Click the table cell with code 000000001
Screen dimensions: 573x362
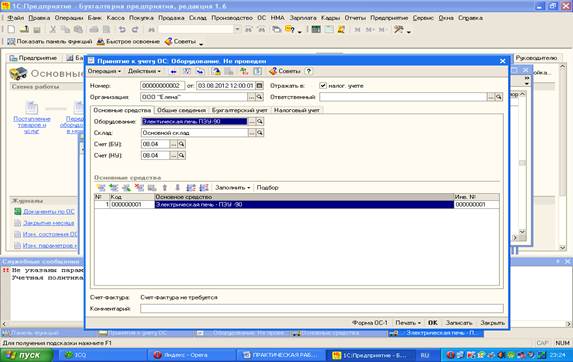[x=132, y=205]
